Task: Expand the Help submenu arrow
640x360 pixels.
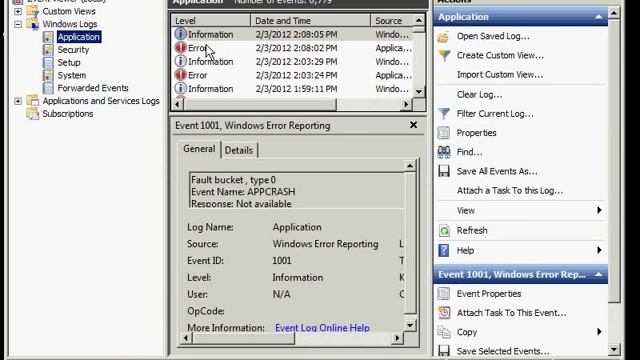Action: coord(599,250)
